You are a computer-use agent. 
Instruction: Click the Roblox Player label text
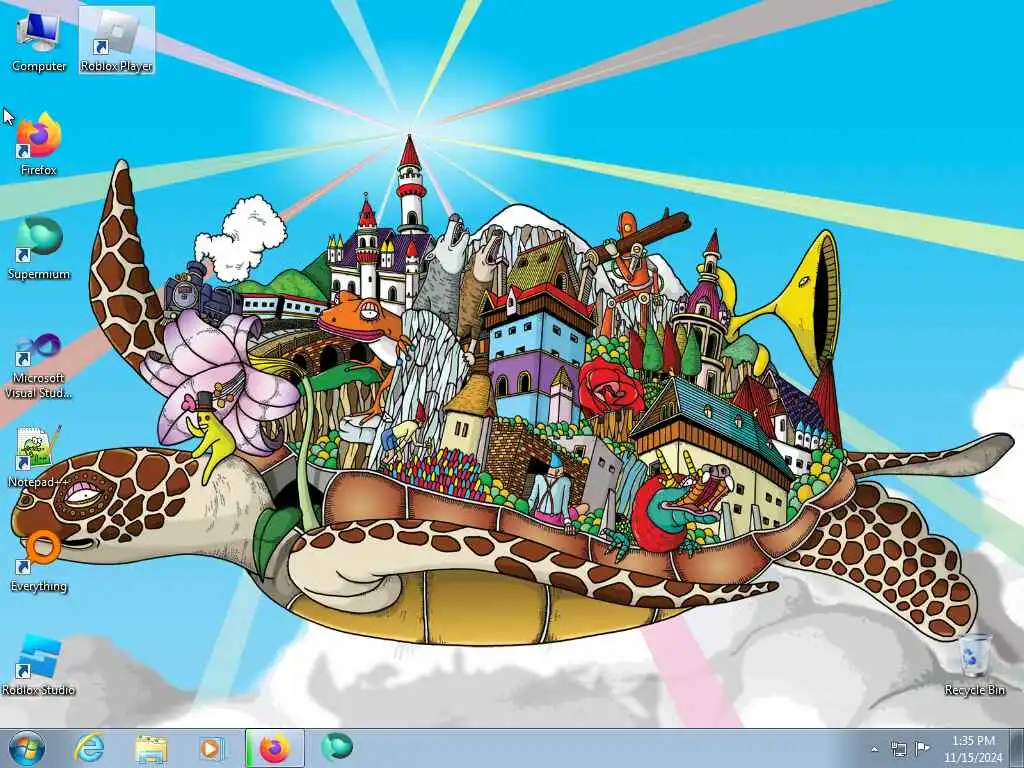click(x=117, y=66)
